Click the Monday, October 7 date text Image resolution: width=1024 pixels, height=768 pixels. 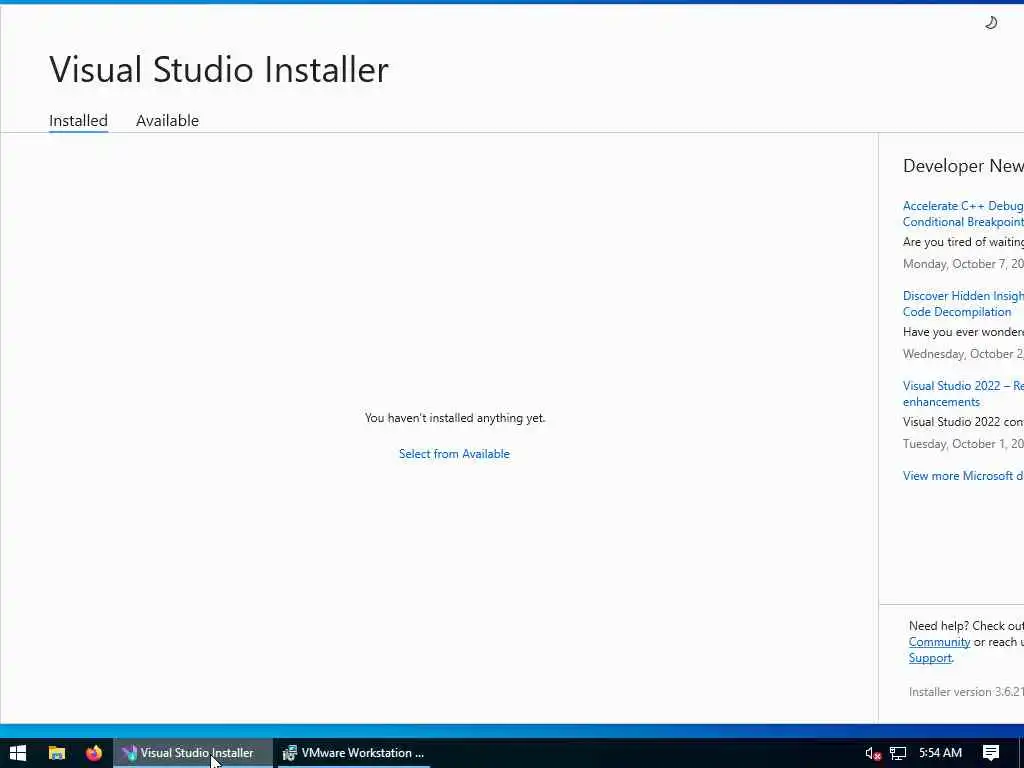[x=963, y=264]
